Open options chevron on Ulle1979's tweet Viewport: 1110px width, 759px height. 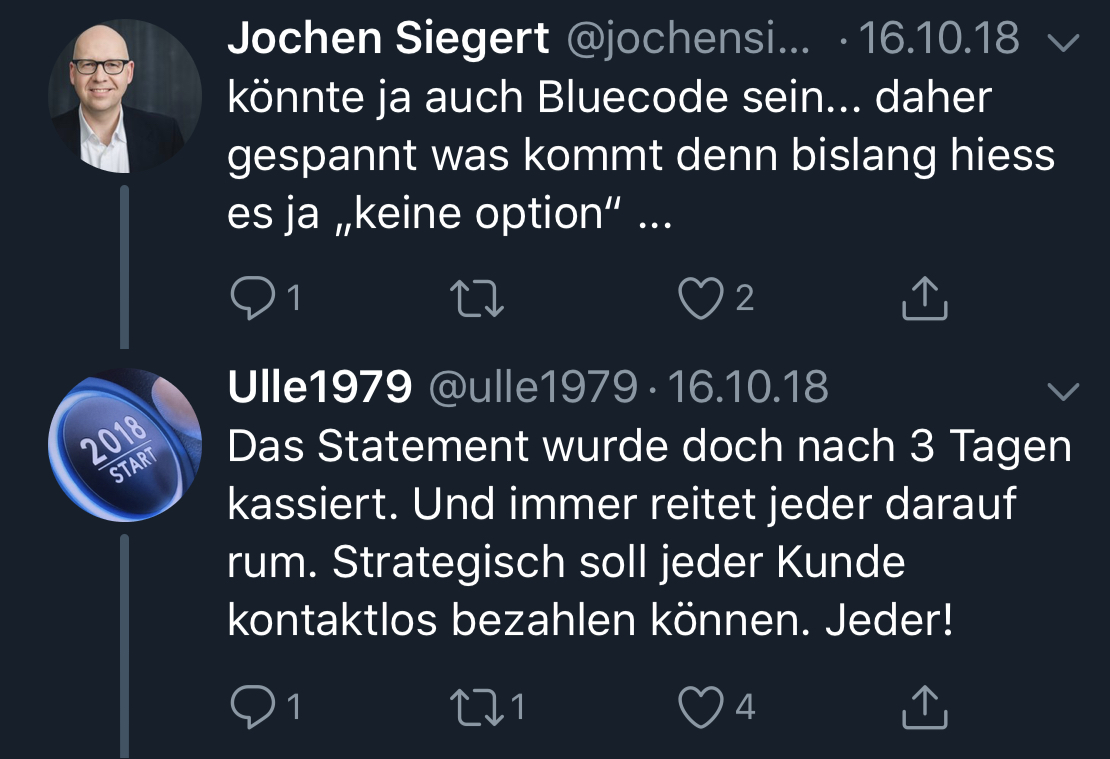click(1063, 391)
